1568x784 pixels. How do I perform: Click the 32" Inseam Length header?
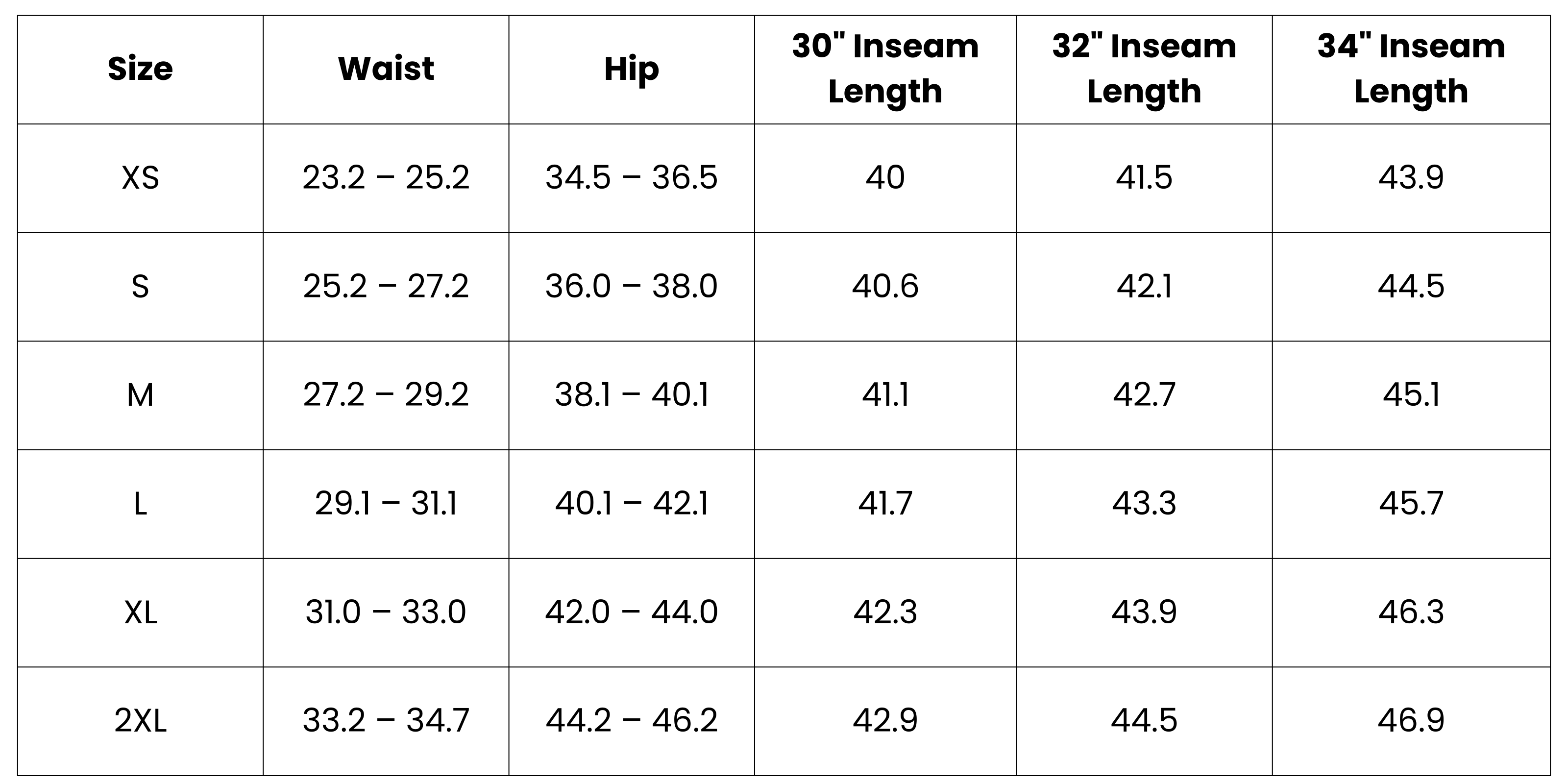click(x=1144, y=69)
